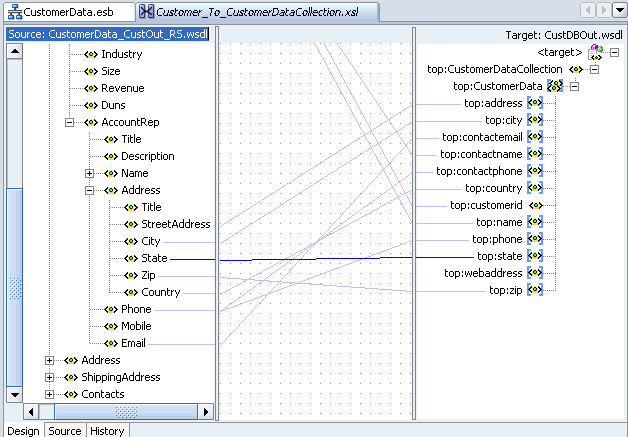The image size is (628, 437).
Task: Open the History tab
Action: click(x=107, y=431)
